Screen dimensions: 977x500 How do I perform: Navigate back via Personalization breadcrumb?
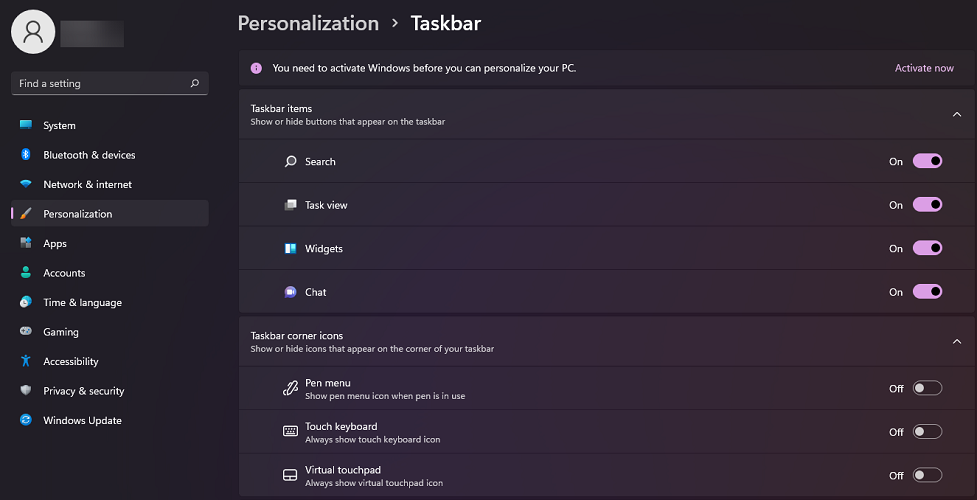(308, 22)
